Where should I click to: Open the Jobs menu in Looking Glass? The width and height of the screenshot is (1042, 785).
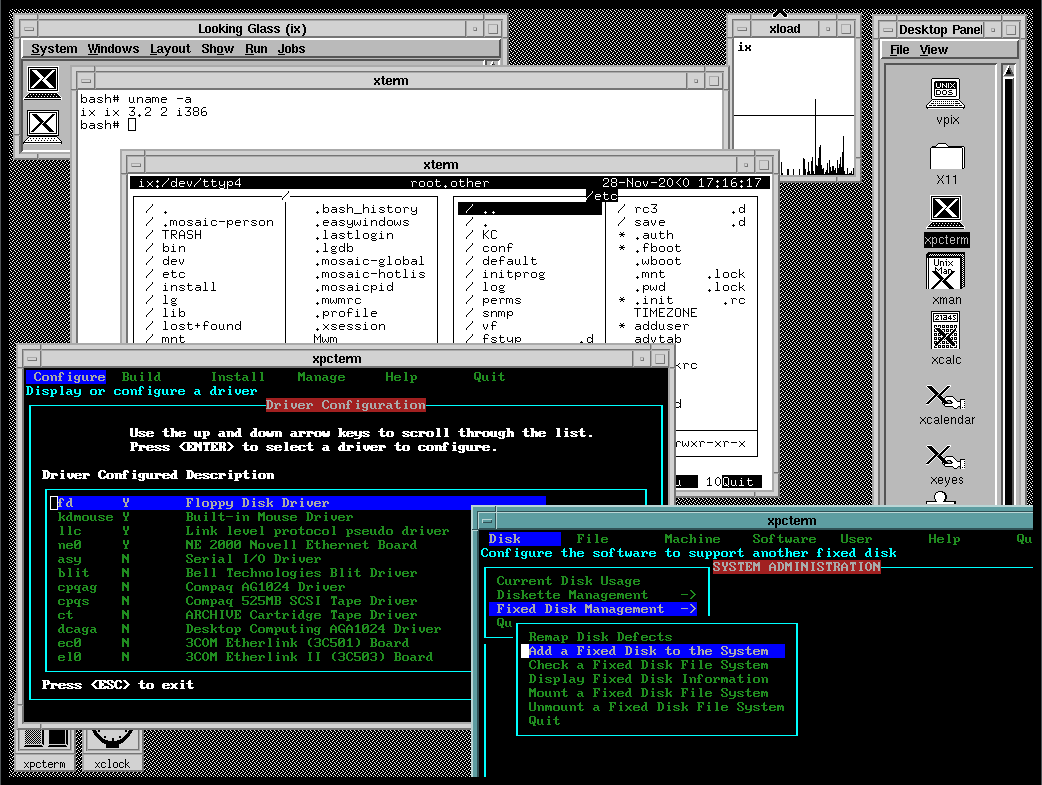(291, 49)
